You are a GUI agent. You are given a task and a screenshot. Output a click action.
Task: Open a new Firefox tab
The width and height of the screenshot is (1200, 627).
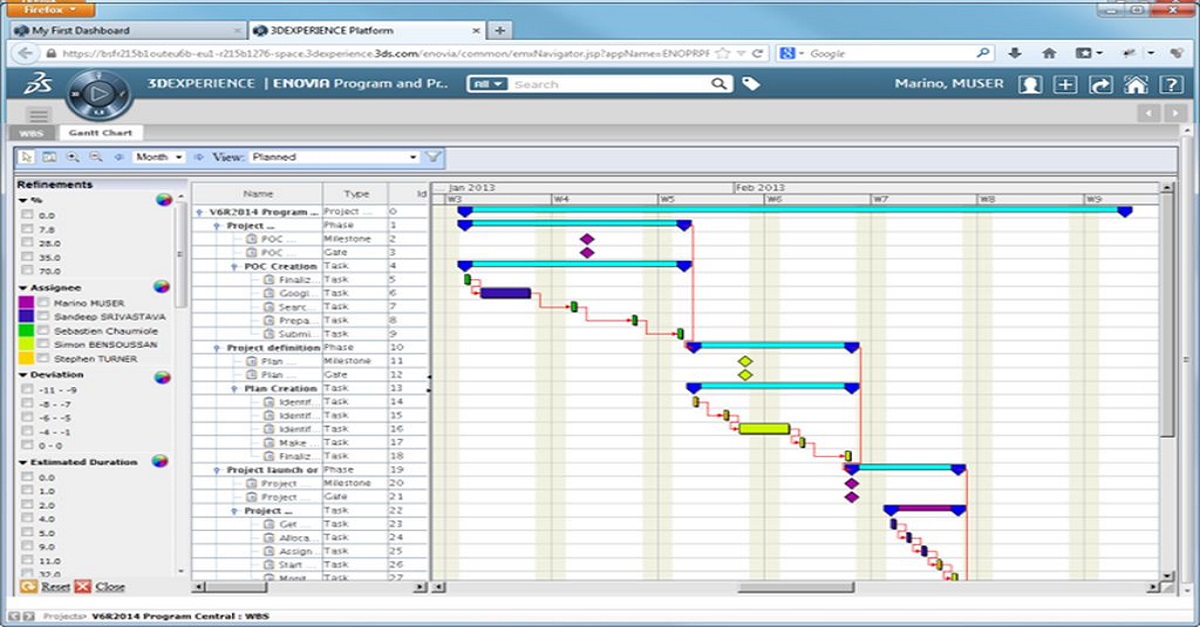pyautogui.click(x=500, y=30)
